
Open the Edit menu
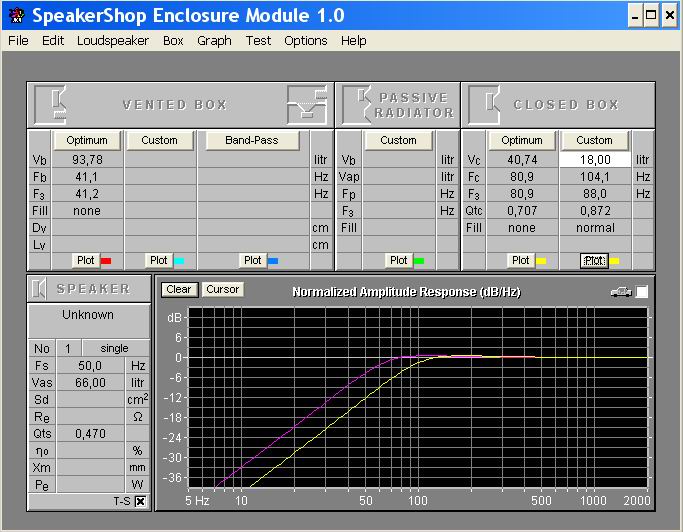pos(53,41)
